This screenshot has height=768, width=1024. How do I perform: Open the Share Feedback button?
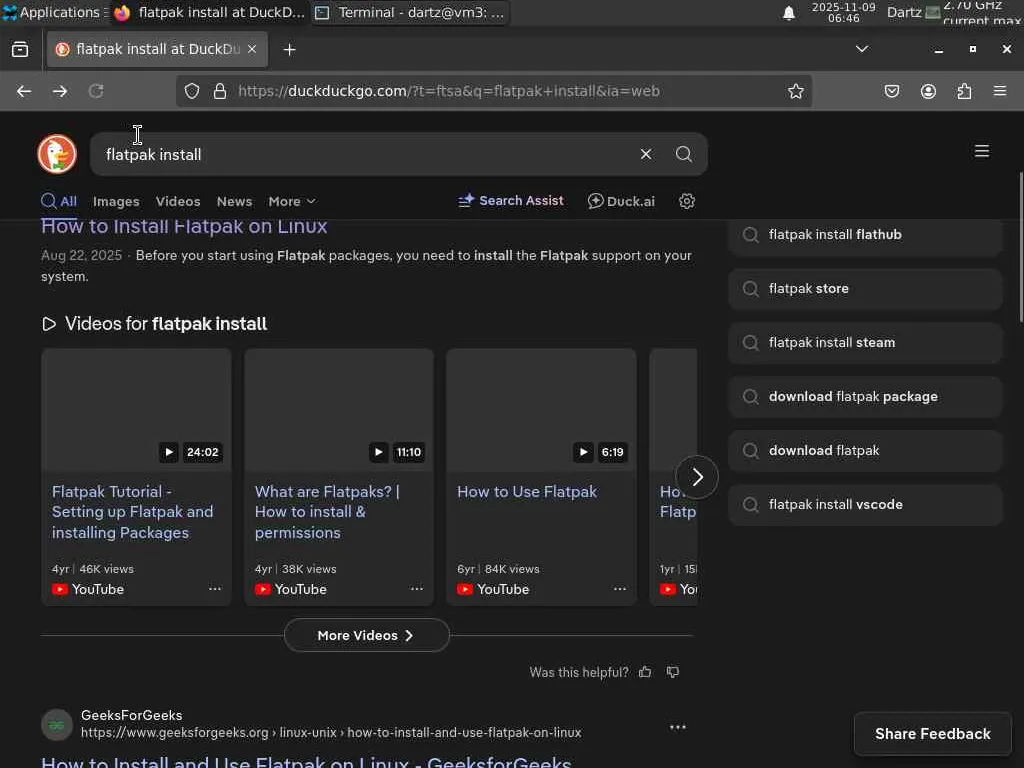tap(933, 734)
